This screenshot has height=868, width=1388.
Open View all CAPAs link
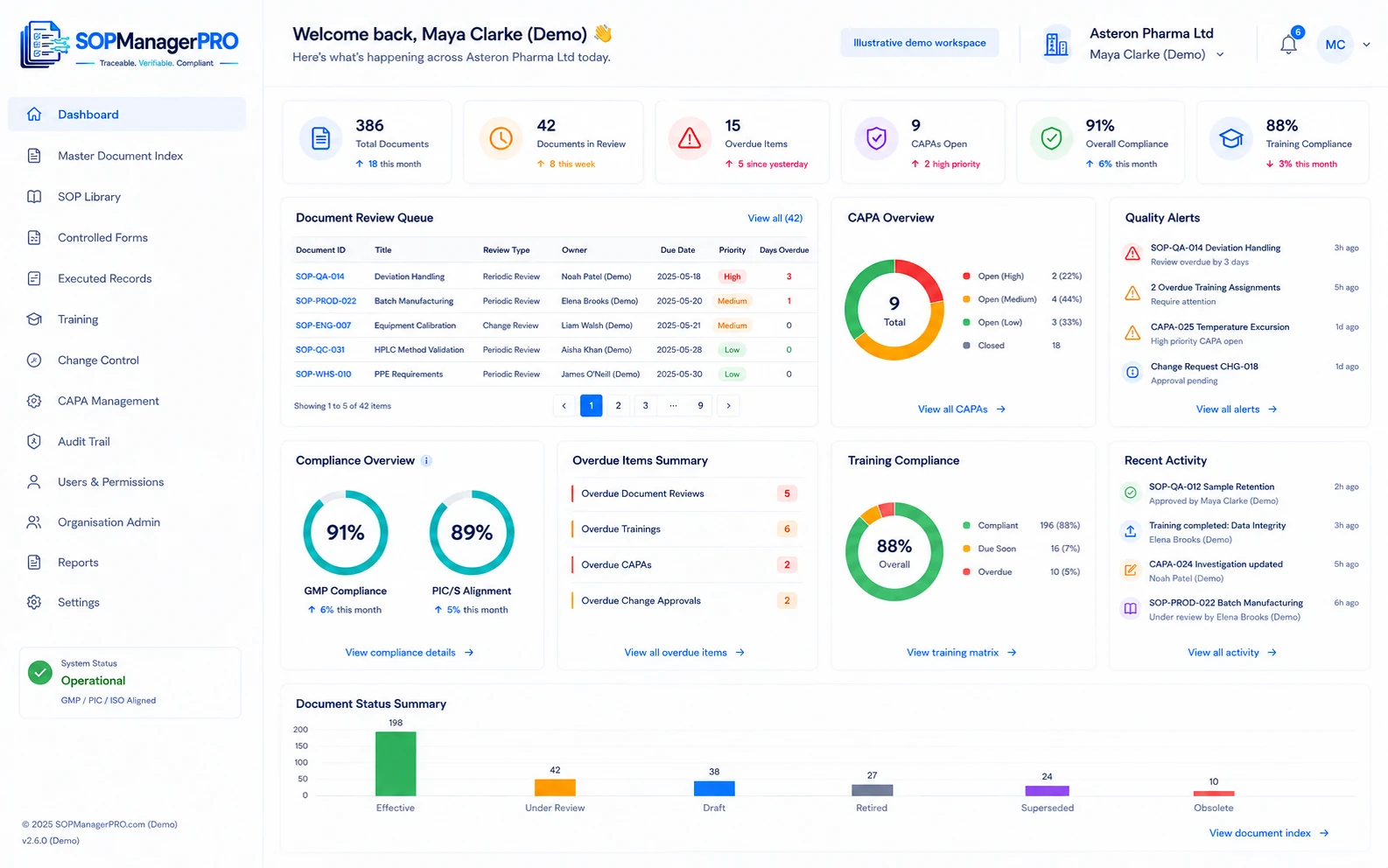[962, 409]
